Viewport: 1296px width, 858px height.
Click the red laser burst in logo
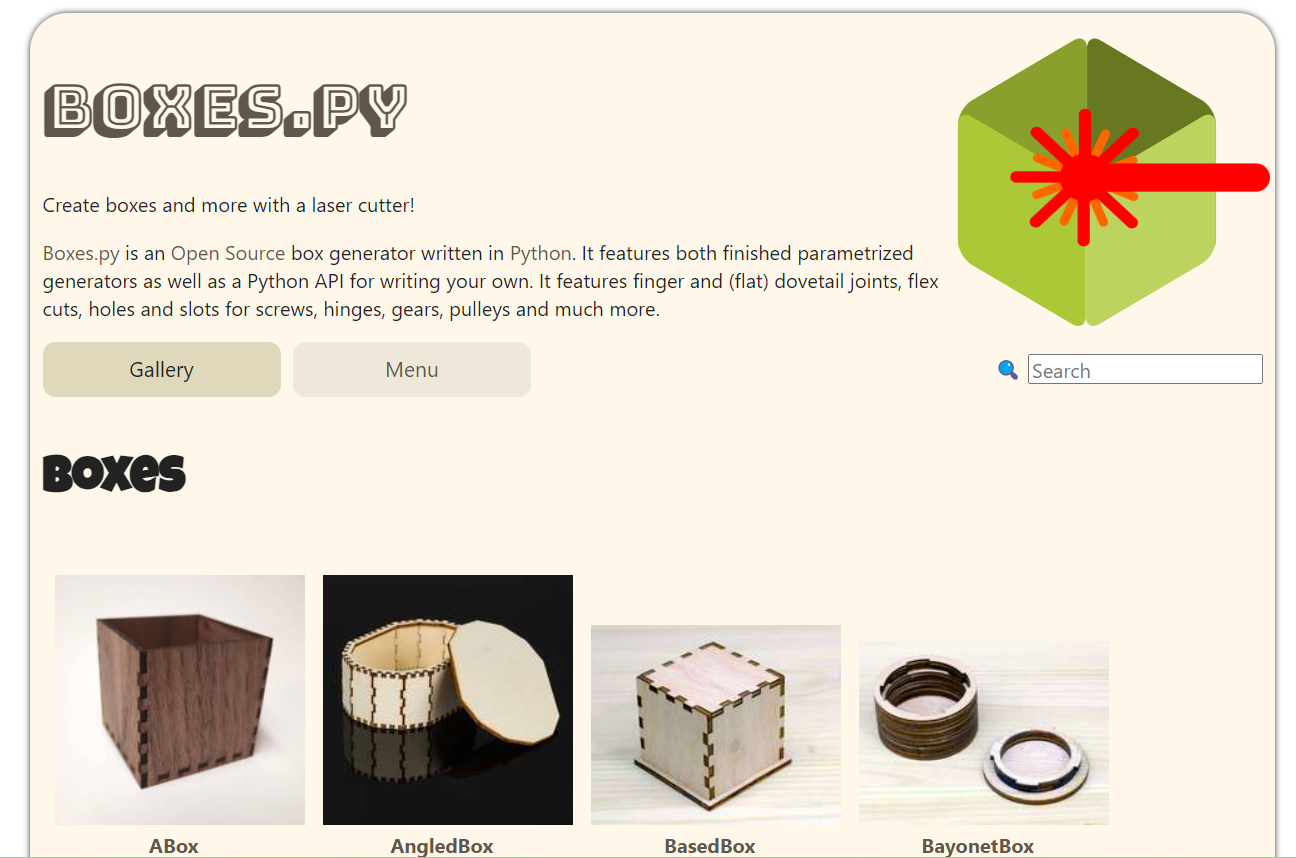(1084, 178)
